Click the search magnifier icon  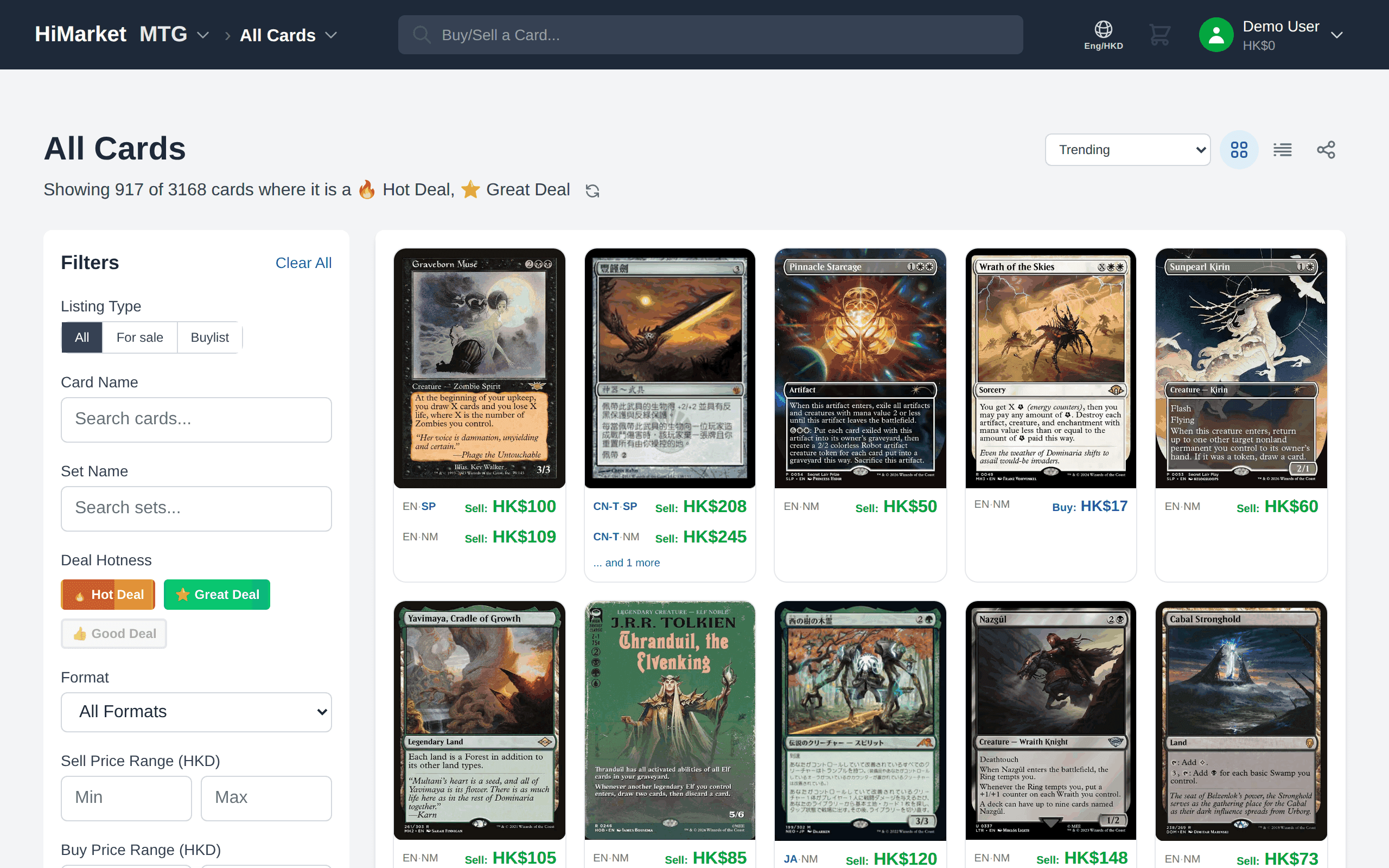pos(422,35)
